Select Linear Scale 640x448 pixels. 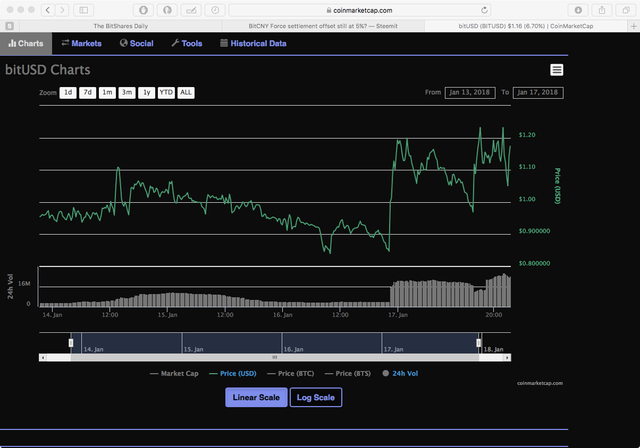pos(256,397)
